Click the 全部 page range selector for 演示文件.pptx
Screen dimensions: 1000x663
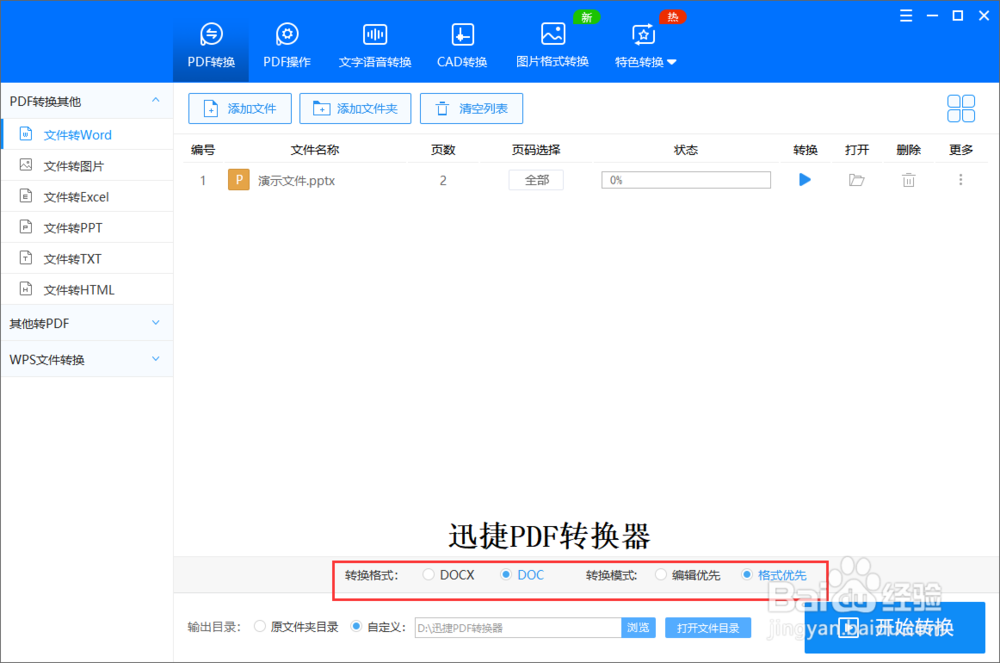tap(536, 180)
